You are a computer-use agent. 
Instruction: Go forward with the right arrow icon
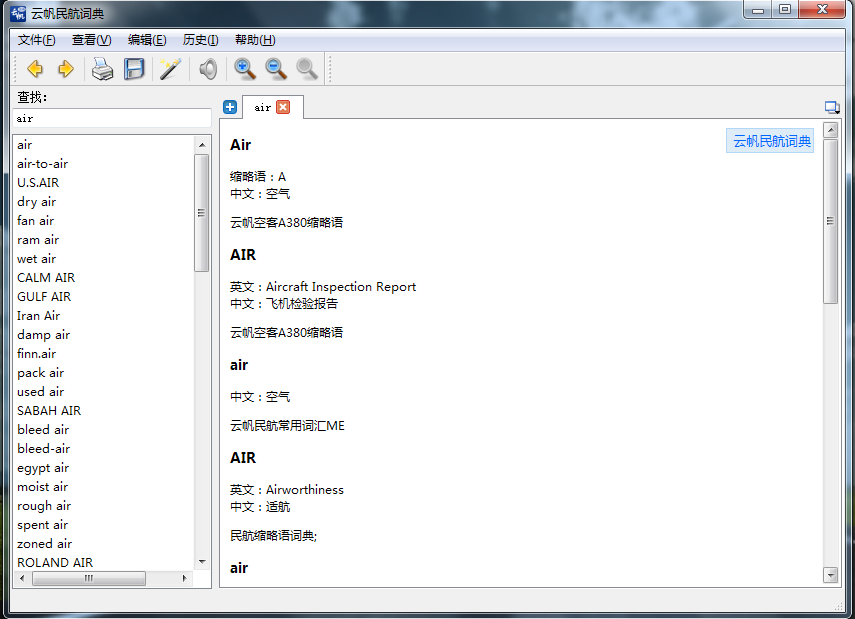point(66,69)
